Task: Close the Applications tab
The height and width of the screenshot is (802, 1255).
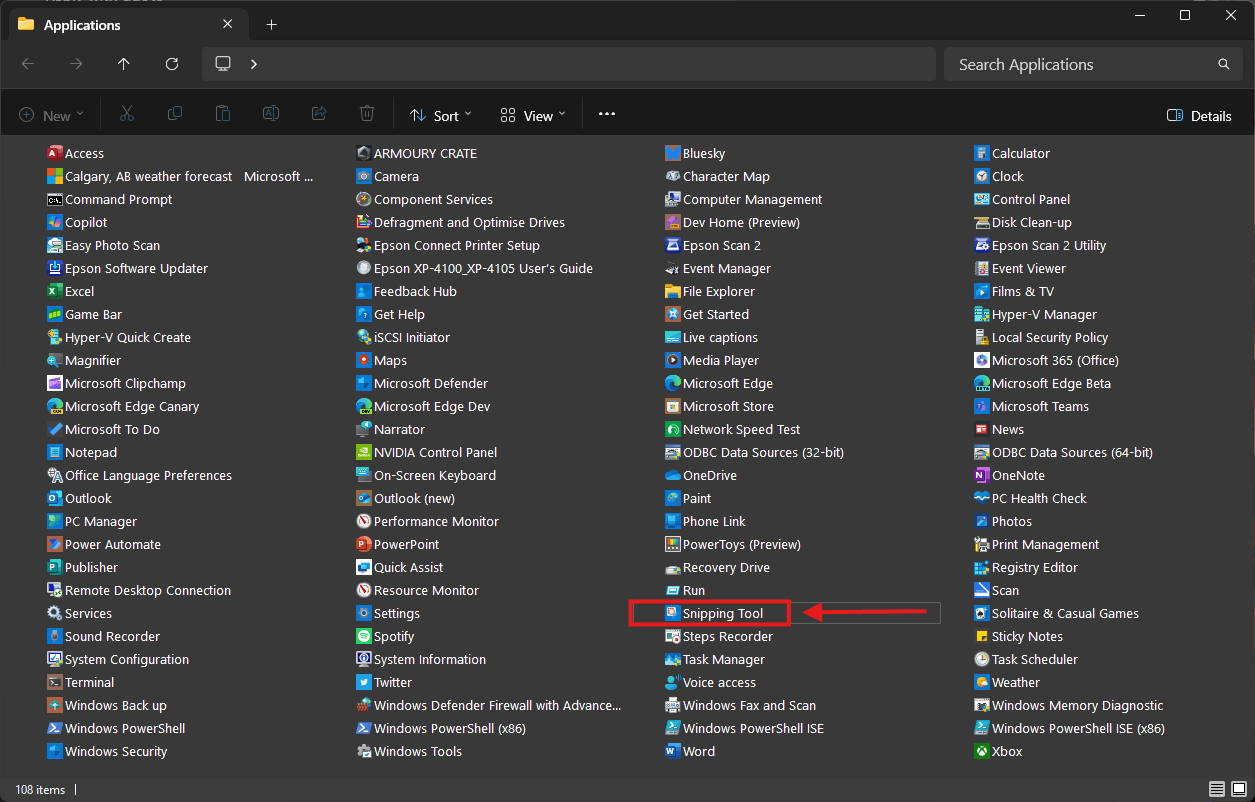Action: (x=229, y=25)
